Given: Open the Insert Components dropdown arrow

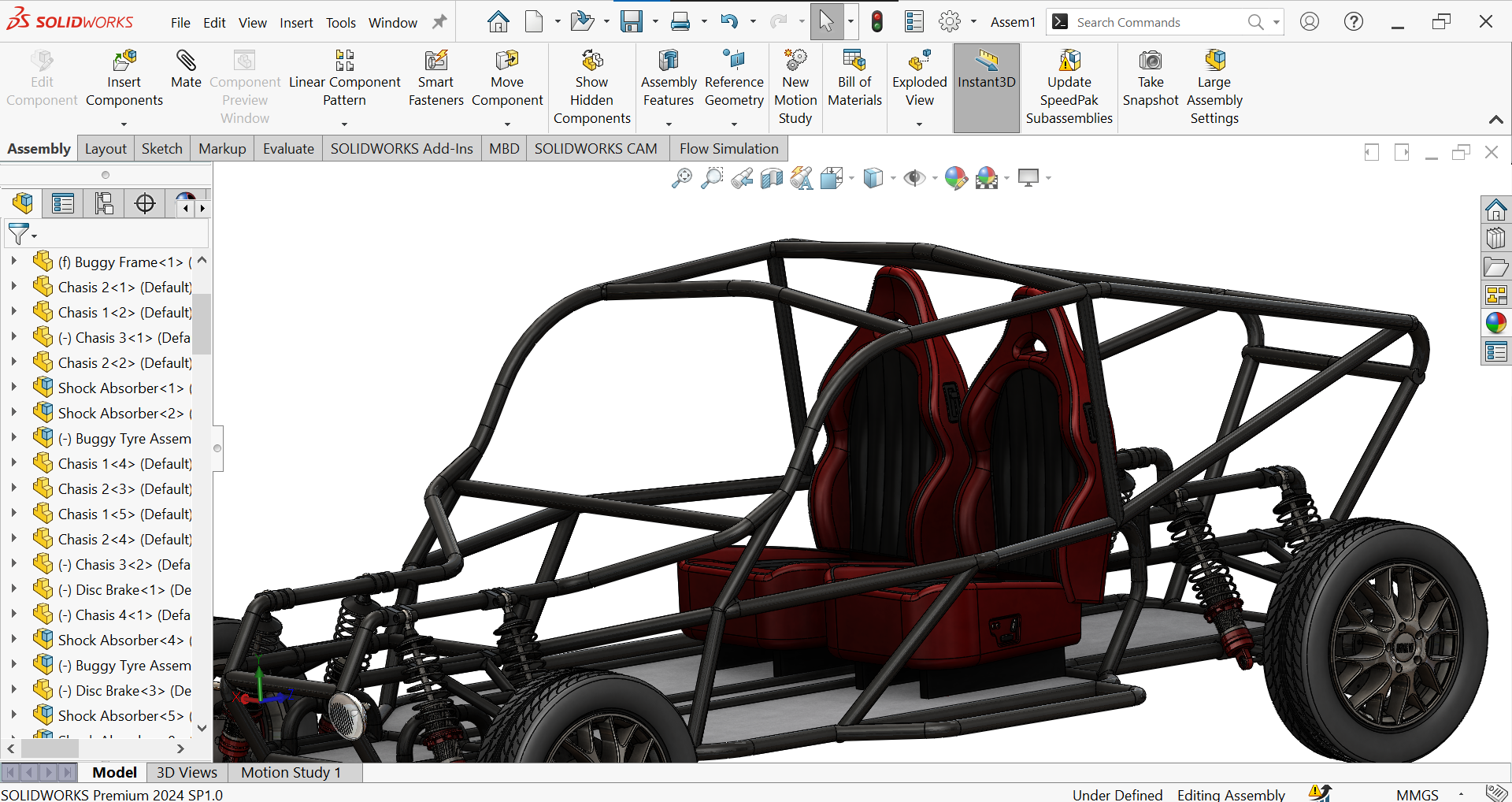Looking at the screenshot, I should (124, 124).
